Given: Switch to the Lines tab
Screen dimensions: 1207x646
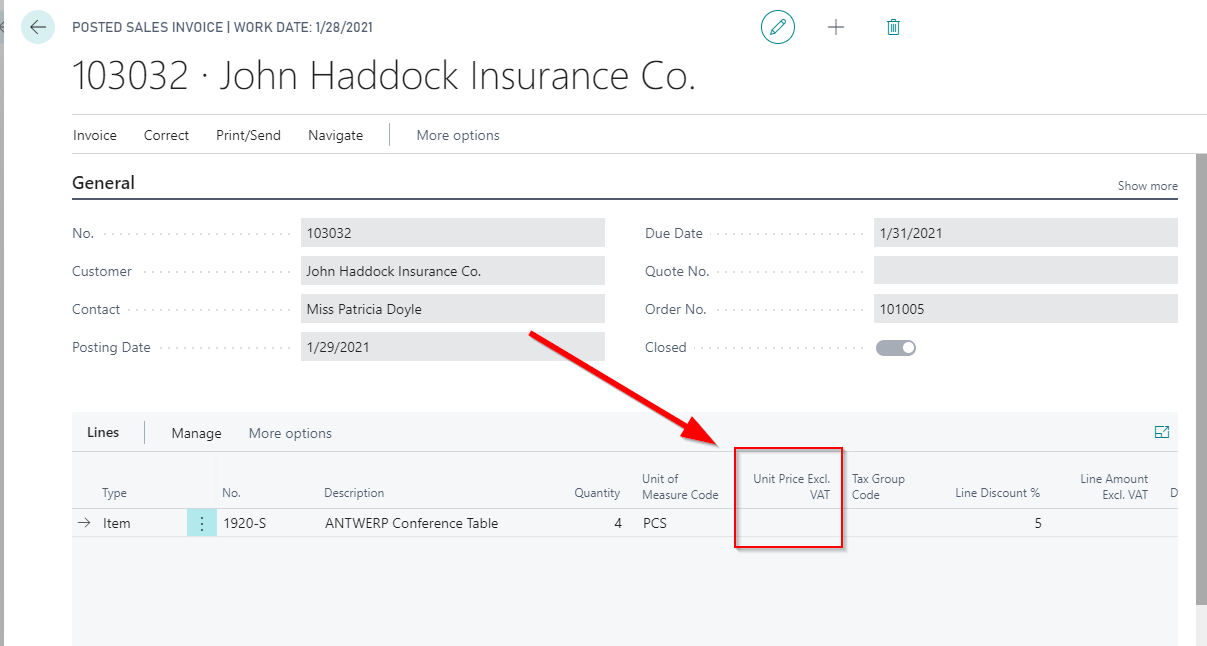Looking at the screenshot, I should coord(103,432).
